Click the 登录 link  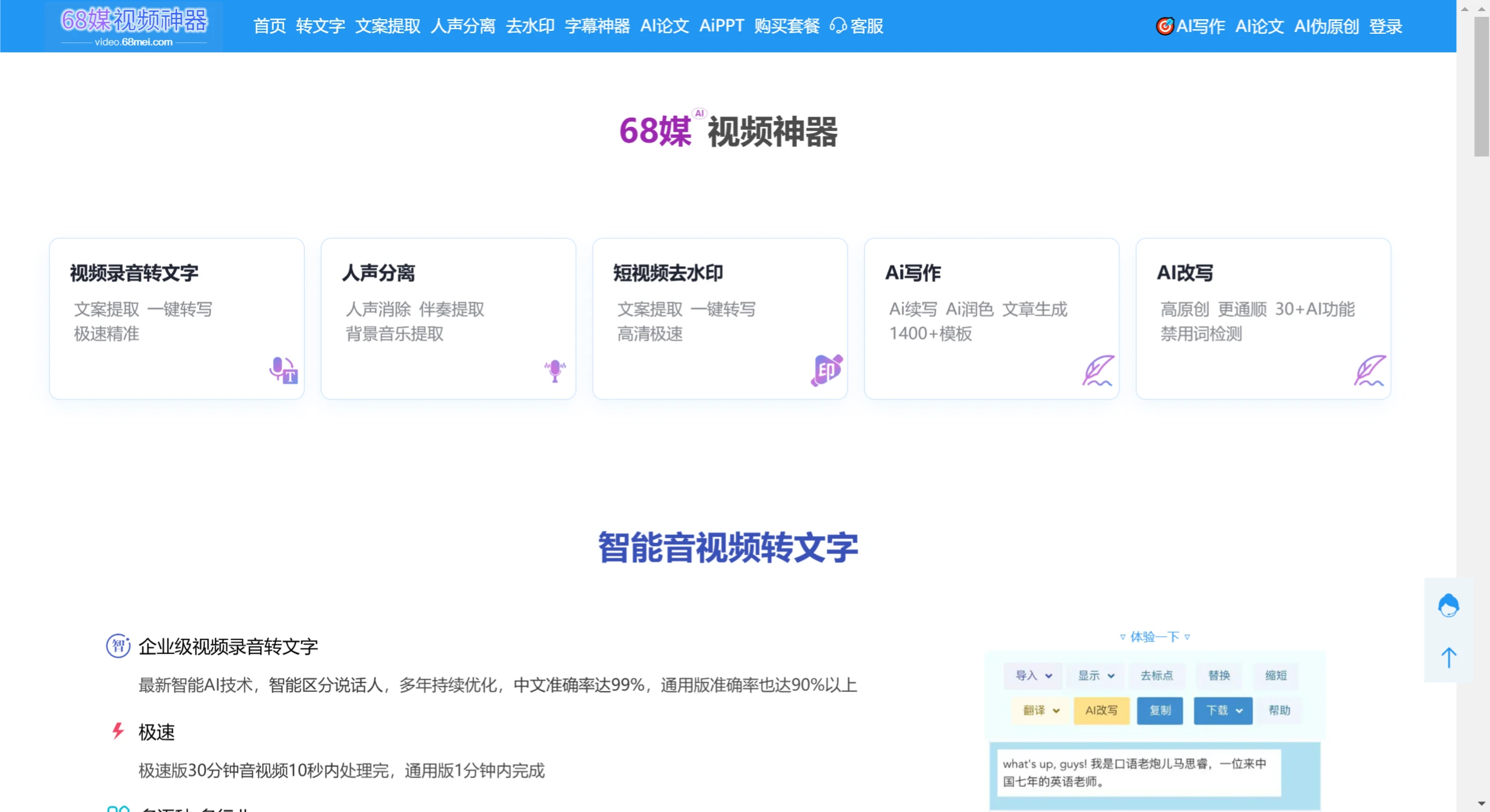click(1386, 26)
